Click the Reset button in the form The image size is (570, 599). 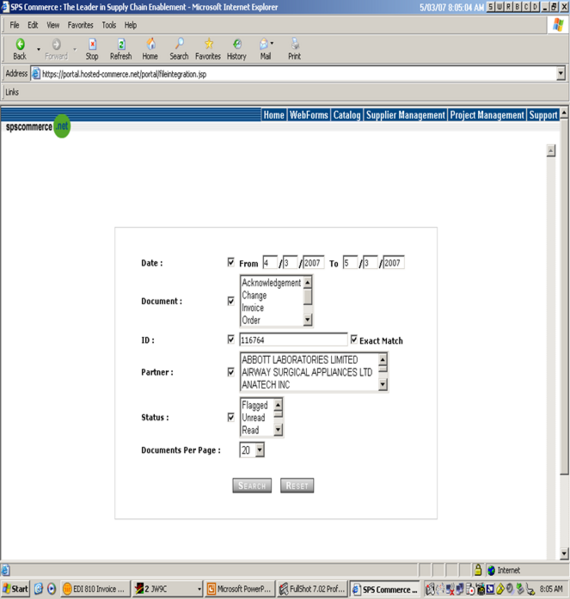point(297,486)
